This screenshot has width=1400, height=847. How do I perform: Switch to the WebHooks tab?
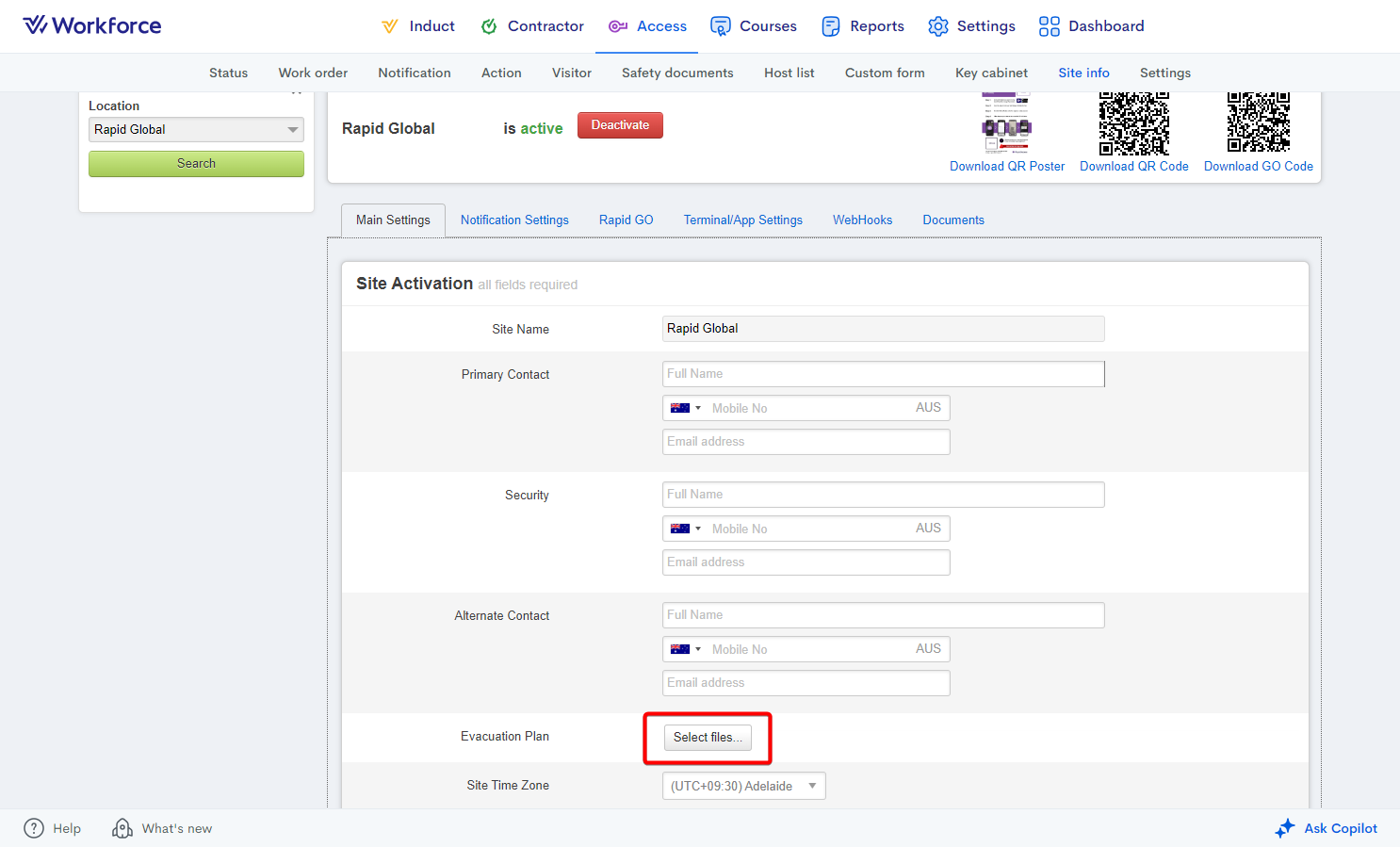862,220
